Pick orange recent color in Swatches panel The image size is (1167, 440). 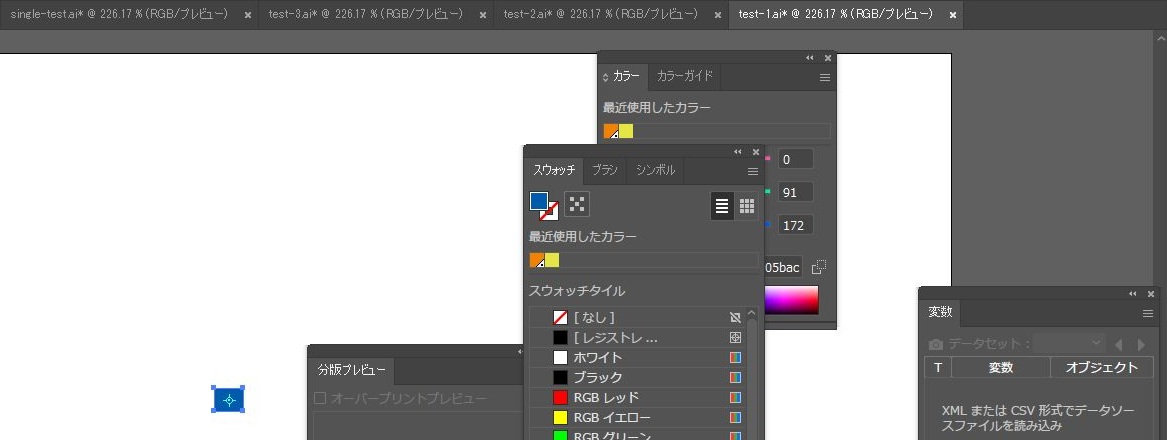pos(537,260)
